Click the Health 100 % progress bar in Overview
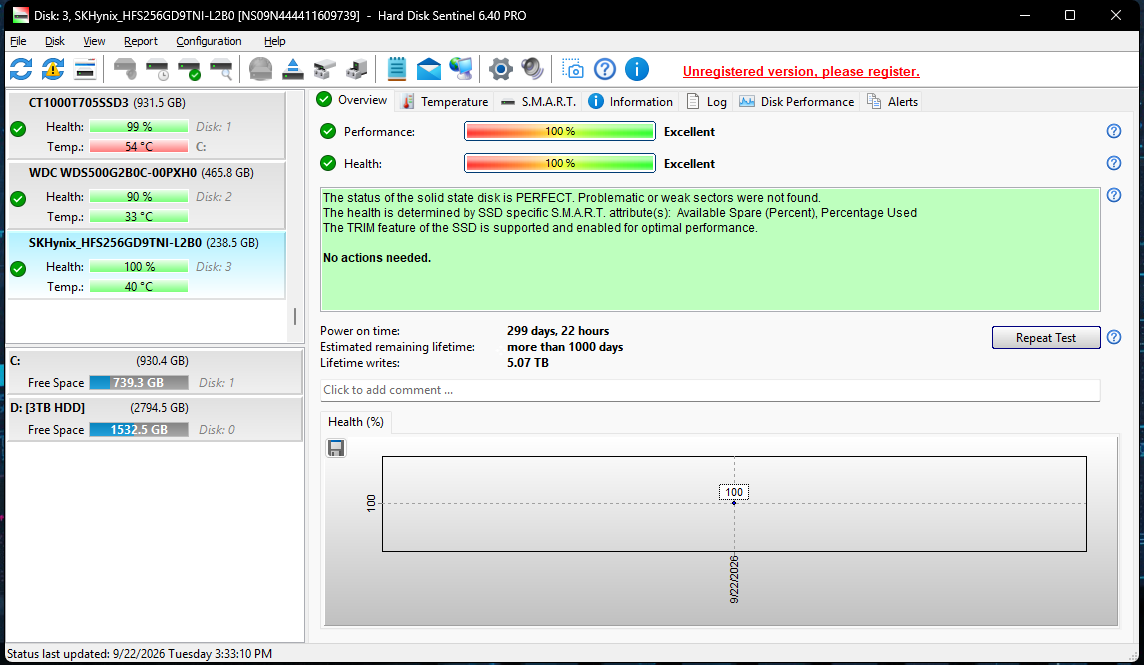 (x=560, y=164)
